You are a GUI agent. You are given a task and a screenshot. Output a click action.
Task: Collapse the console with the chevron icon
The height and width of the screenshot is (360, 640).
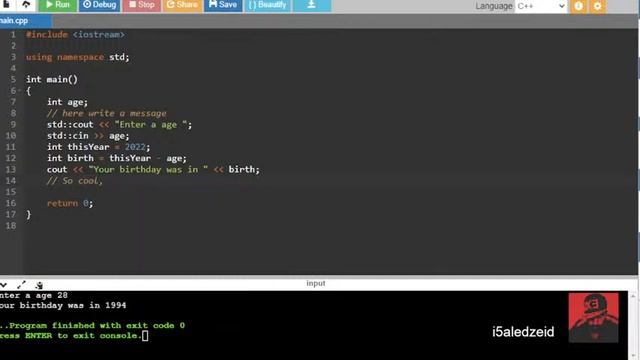point(3,284)
